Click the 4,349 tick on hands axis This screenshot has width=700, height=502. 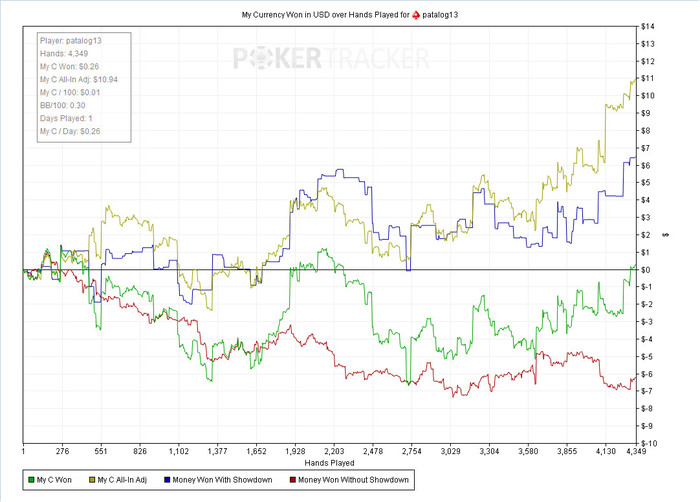coord(636,452)
